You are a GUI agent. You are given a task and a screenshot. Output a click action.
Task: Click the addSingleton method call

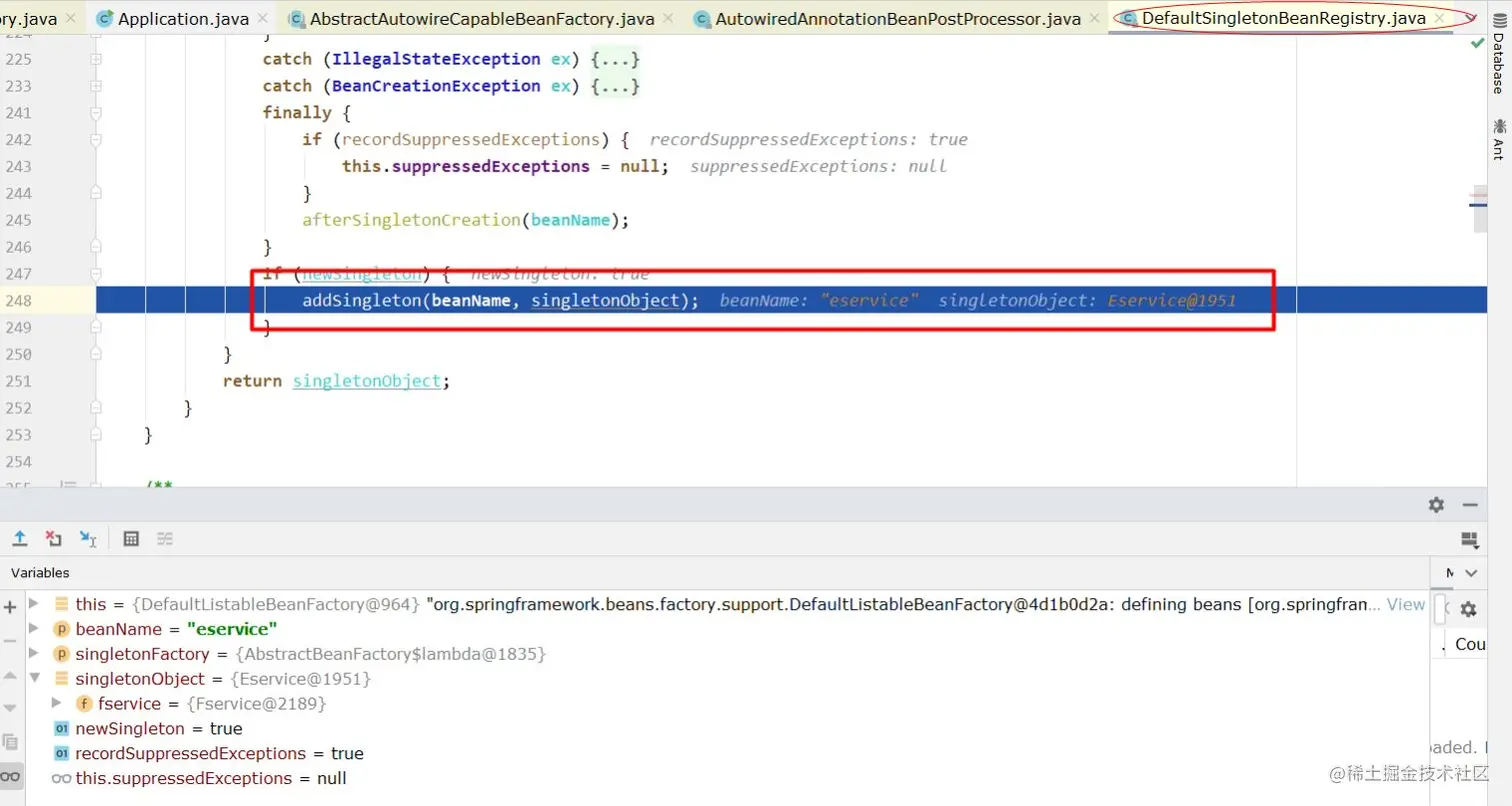tap(361, 300)
